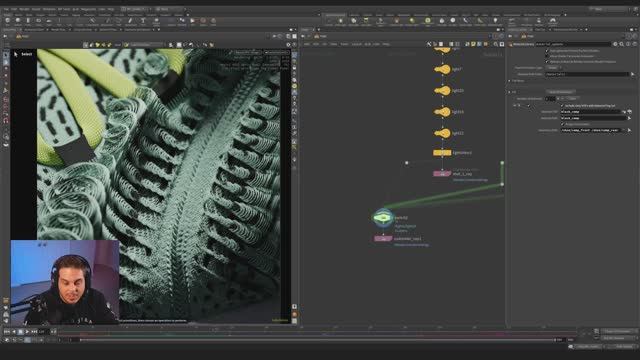The image size is (640, 360).
Task: Toggle the third checkbox above Parent Primitive Type
Action: pyautogui.click(x=547, y=62)
